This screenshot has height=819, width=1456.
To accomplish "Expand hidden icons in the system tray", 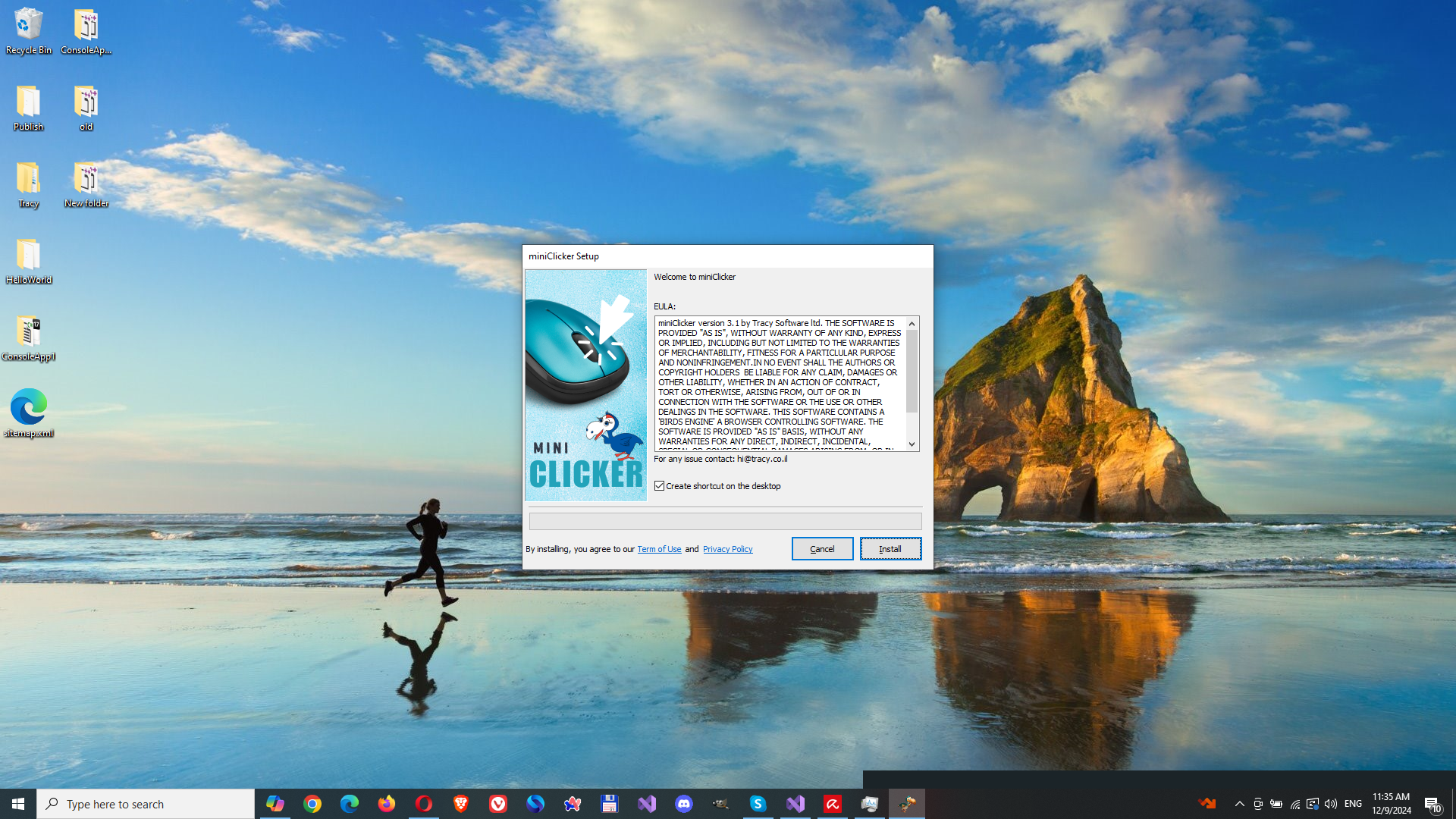I will pos(1239,804).
